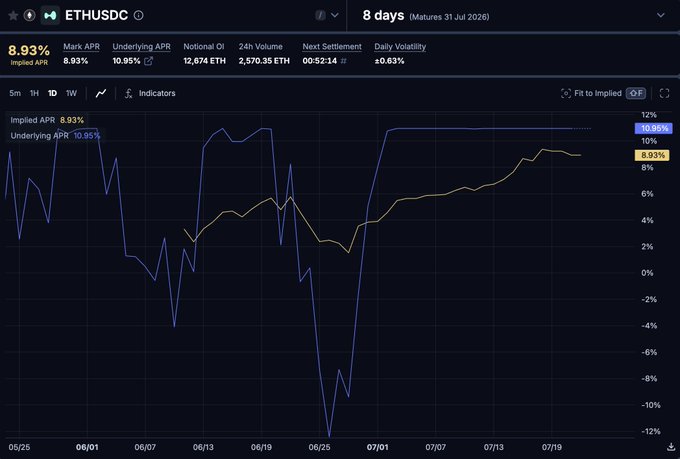The width and height of the screenshot is (680, 459).
Task: Click the Mark APR label
Action: [82, 46]
